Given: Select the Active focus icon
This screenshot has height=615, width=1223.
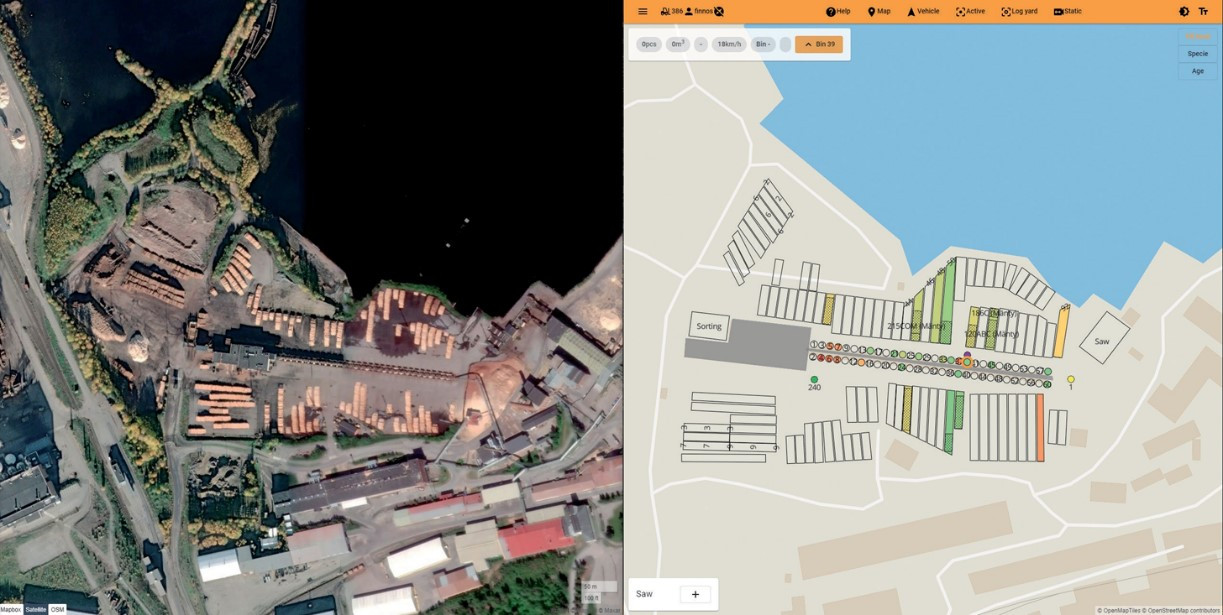Looking at the screenshot, I should [960, 11].
